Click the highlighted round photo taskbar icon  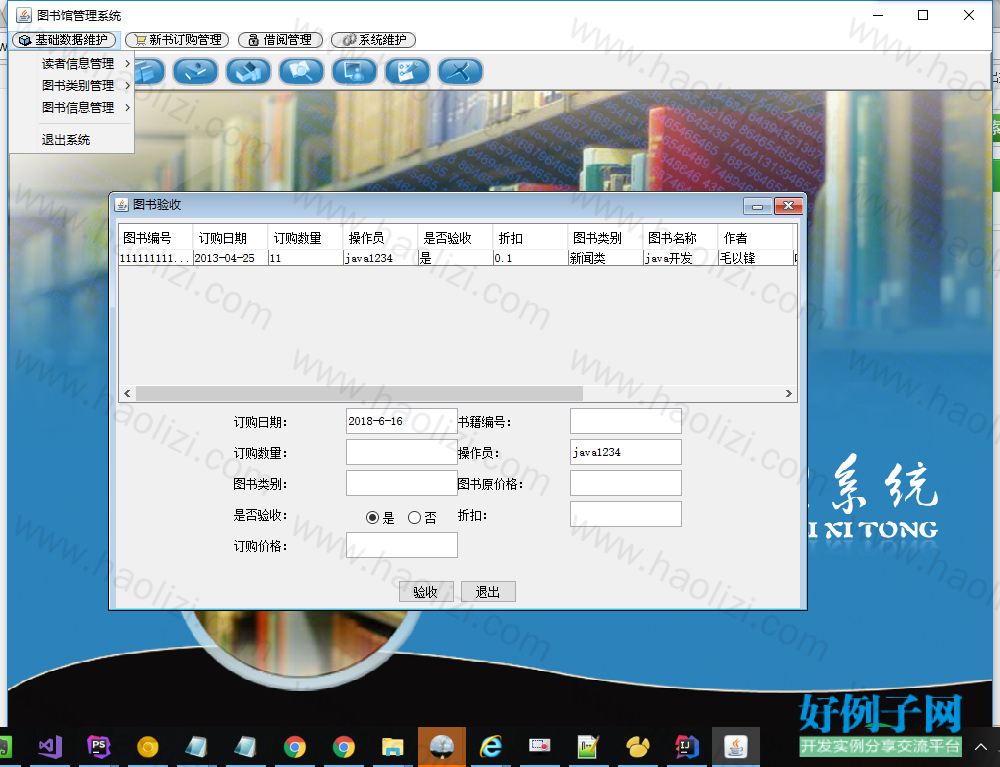(x=442, y=746)
